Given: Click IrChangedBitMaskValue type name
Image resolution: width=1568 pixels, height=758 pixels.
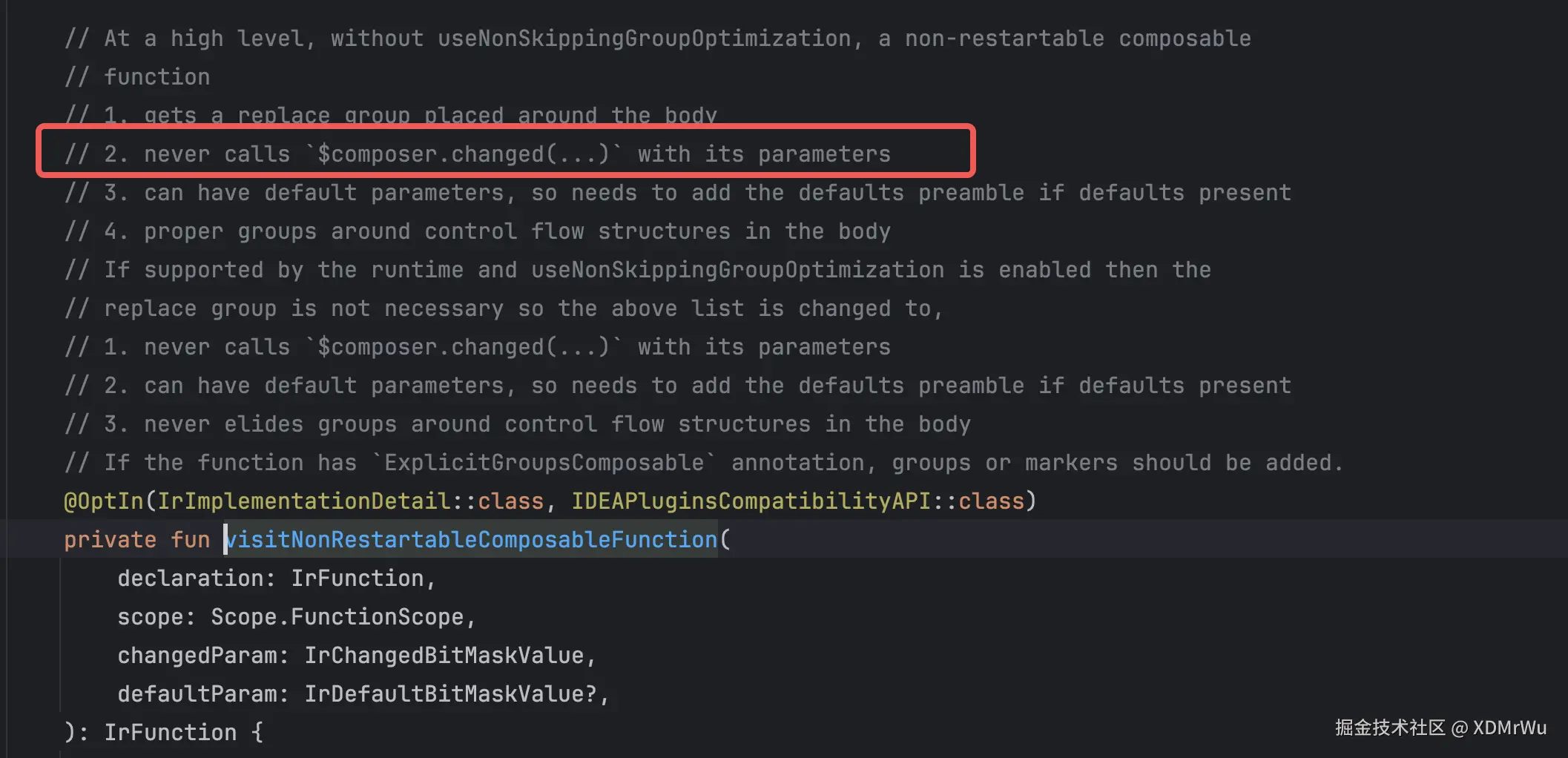Looking at the screenshot, I should [x=444, y=655].
